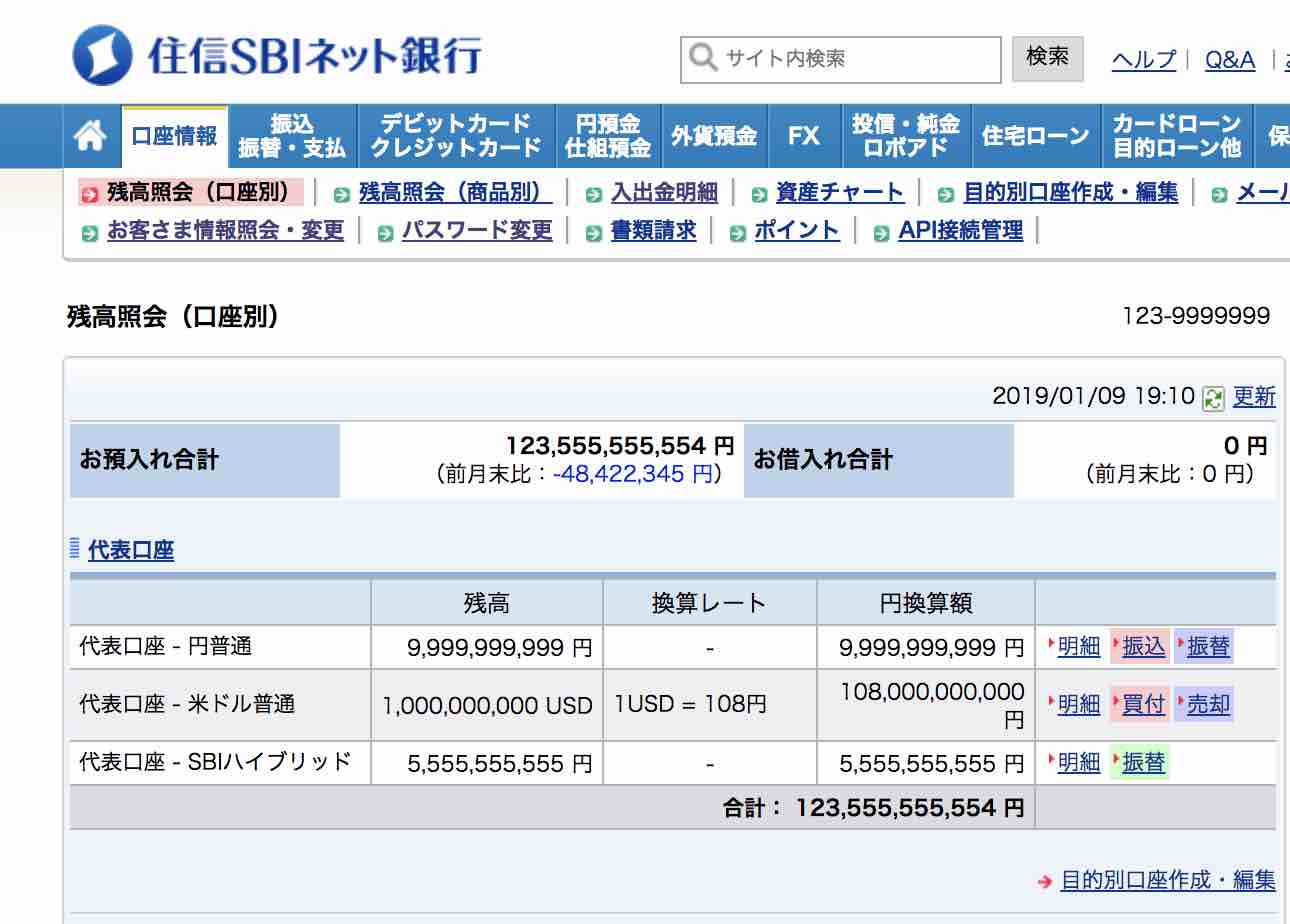The image size is (1290, 924).
Task: Click arrow icon beside お客さま情報照会・変更
Action: pyautogui.click(x=90, y=232)
